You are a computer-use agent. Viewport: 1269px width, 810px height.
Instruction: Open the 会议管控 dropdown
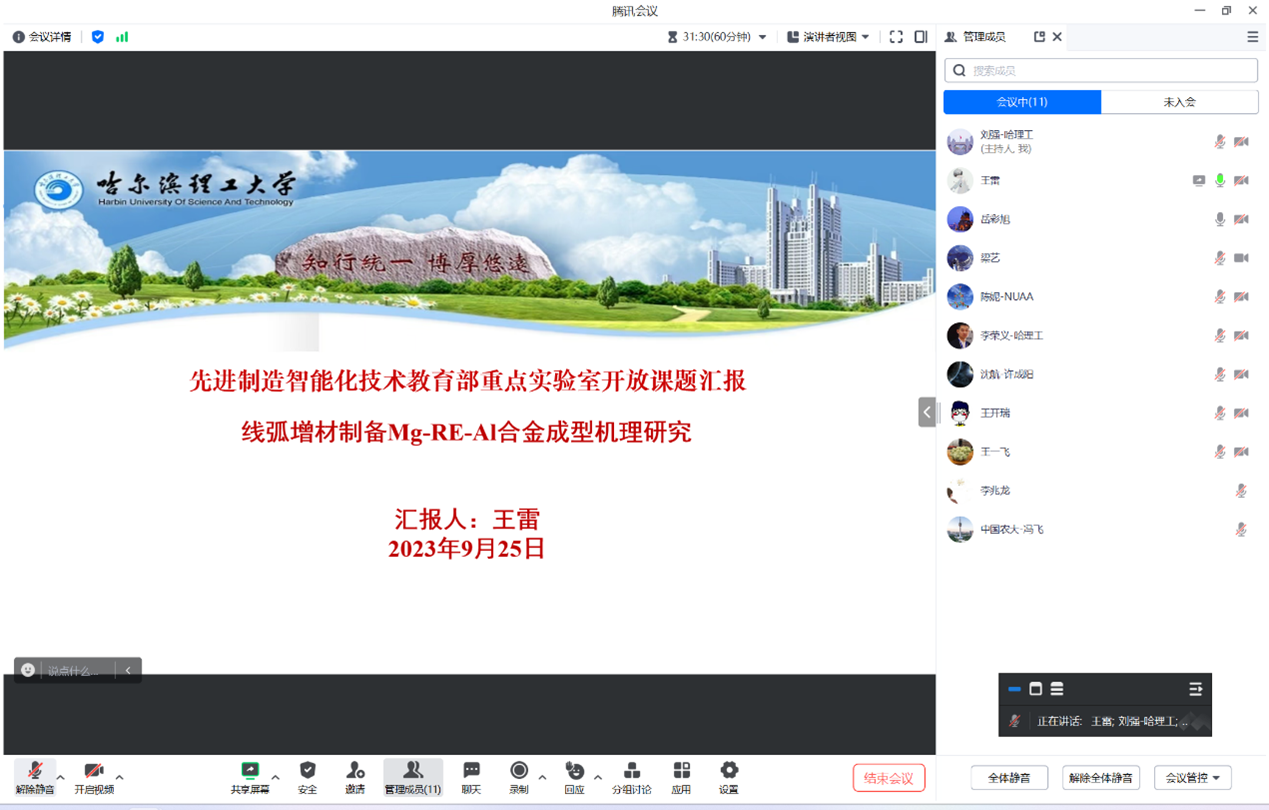pos(1192,778)
